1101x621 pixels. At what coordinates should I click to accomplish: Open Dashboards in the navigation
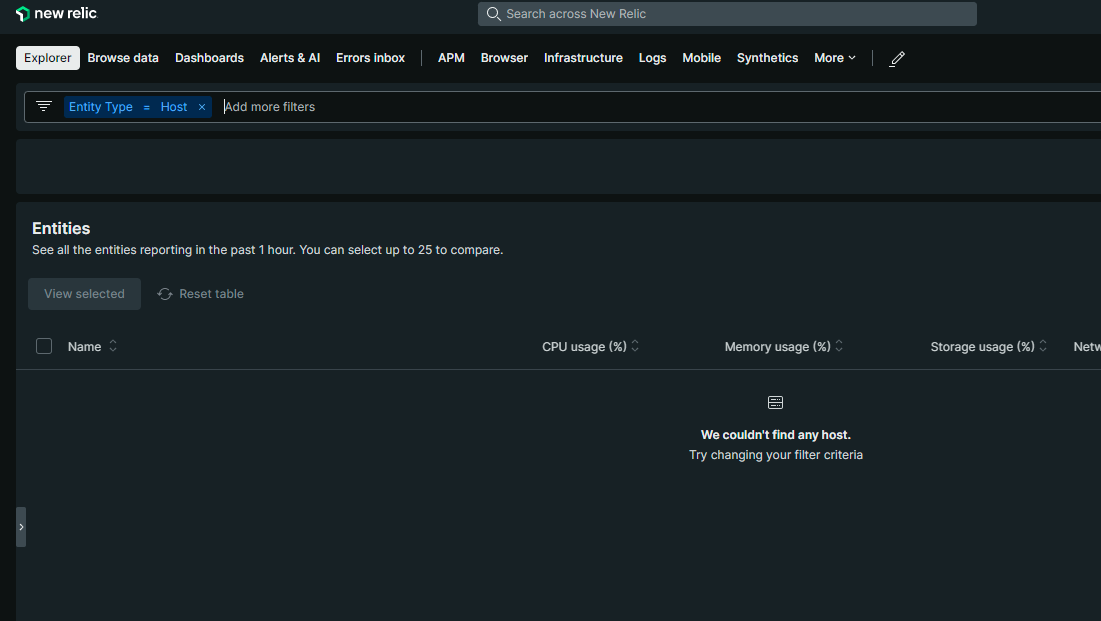coord(209,58)
